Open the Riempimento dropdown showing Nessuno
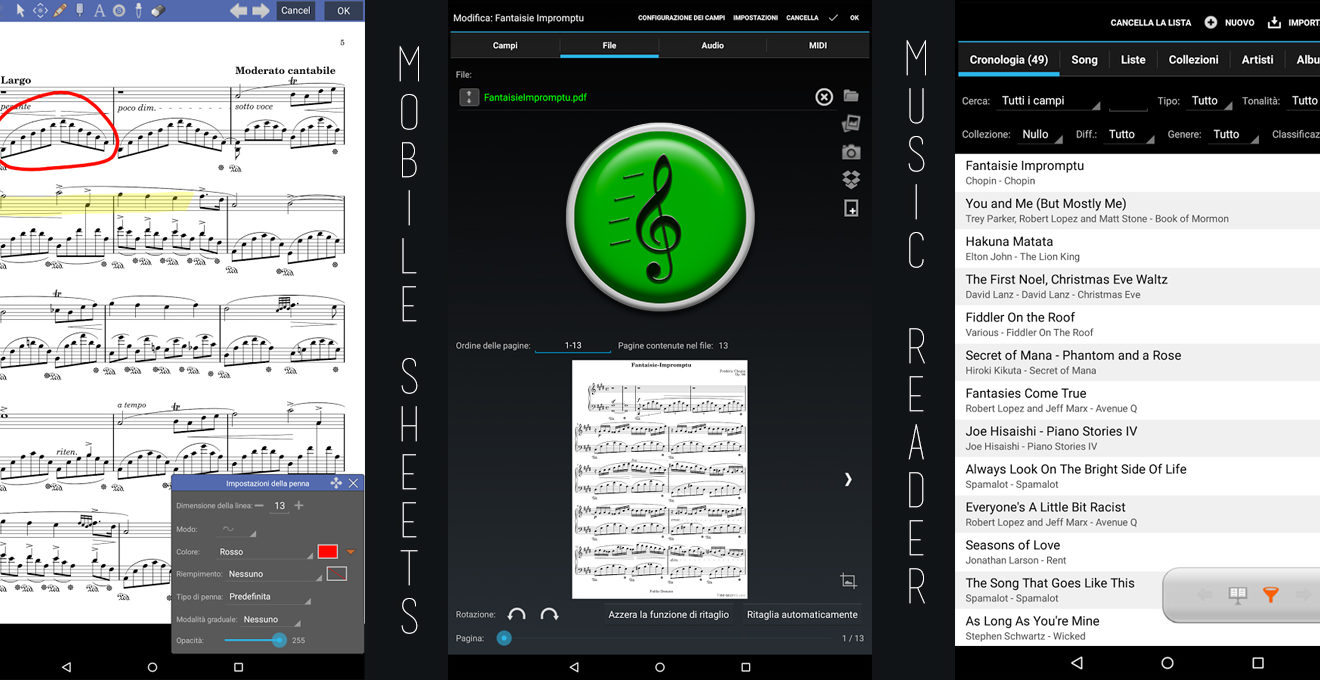The image size is (1320, 680). [274, 574]
